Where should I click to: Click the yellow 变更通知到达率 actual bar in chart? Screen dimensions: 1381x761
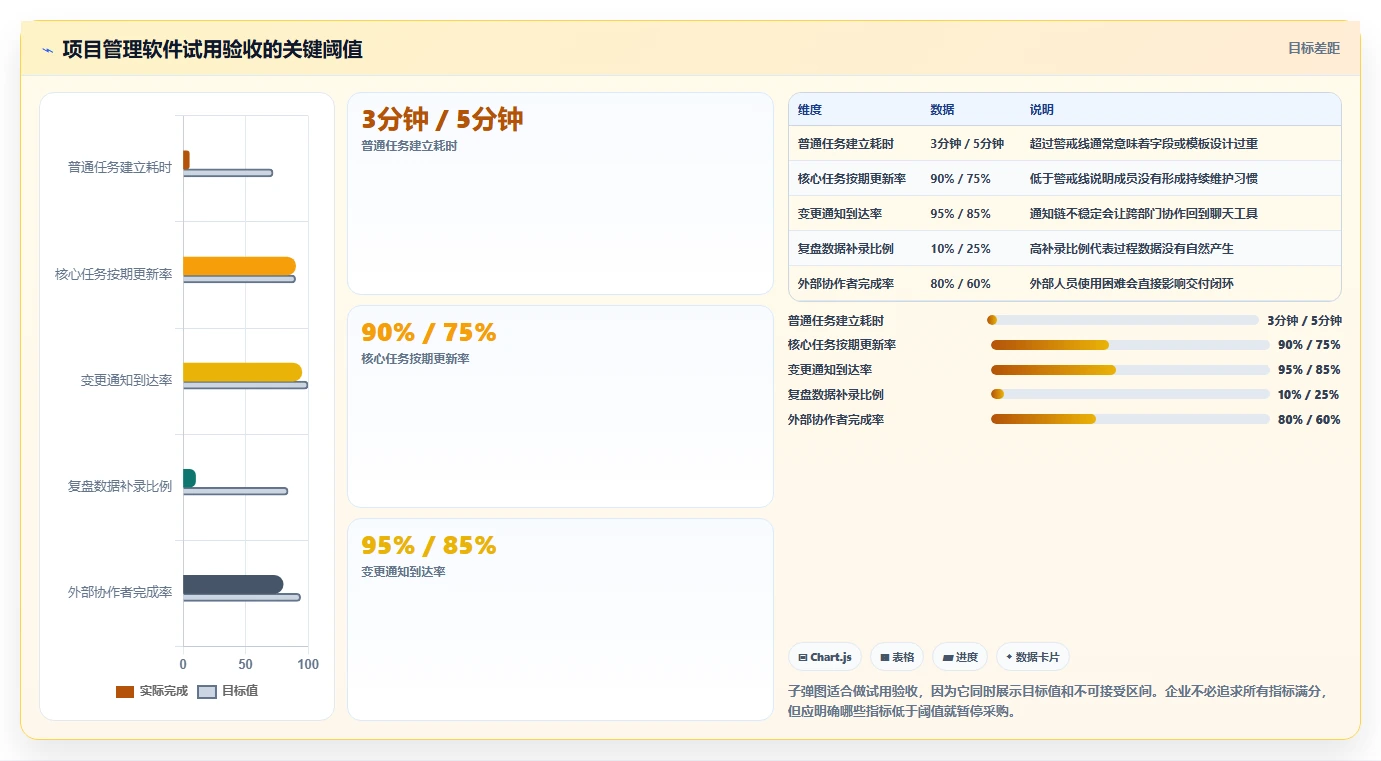pyautogui.click(x=242, y=372)
